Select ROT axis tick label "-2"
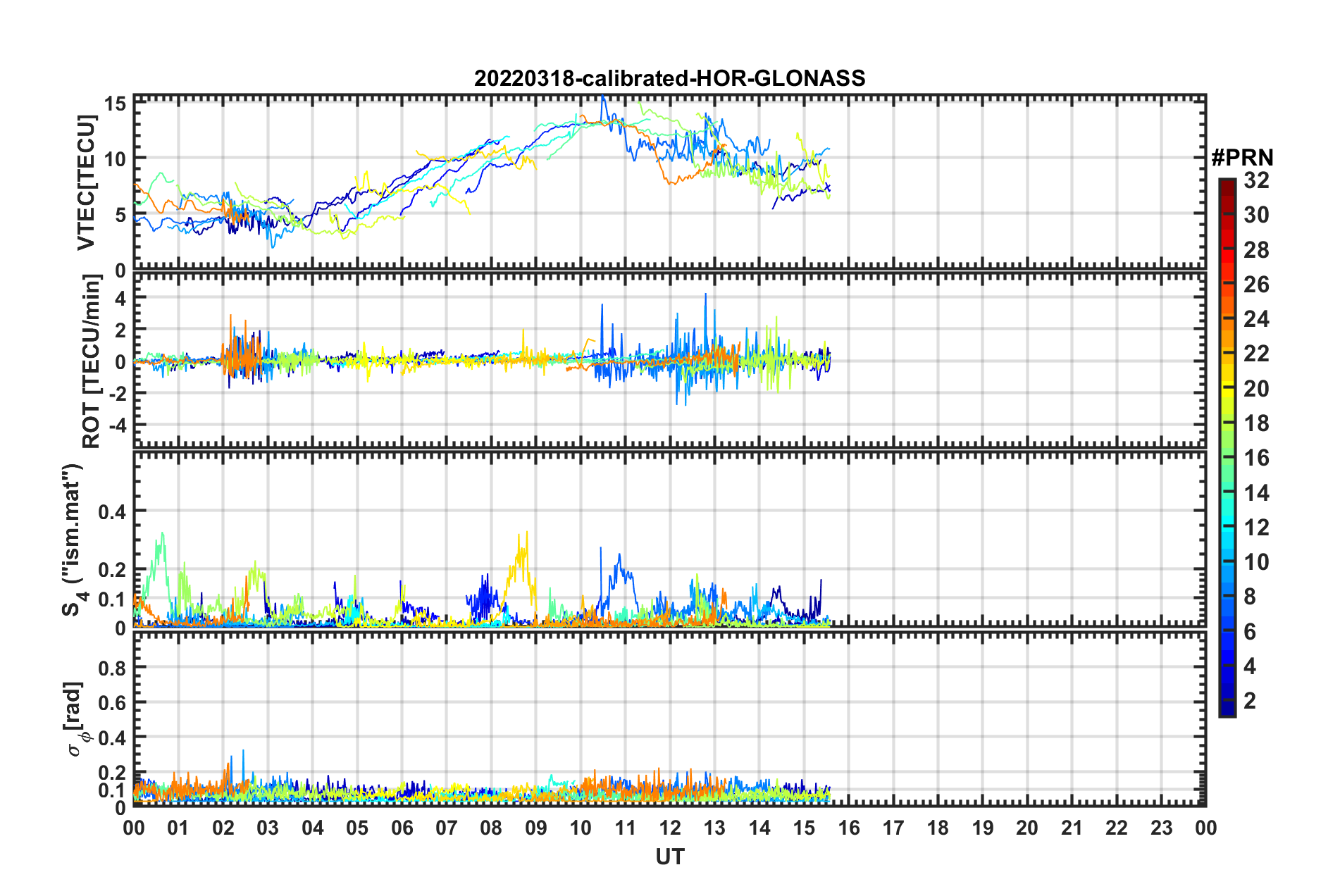The image size is (1340, 896). point(117,393)
